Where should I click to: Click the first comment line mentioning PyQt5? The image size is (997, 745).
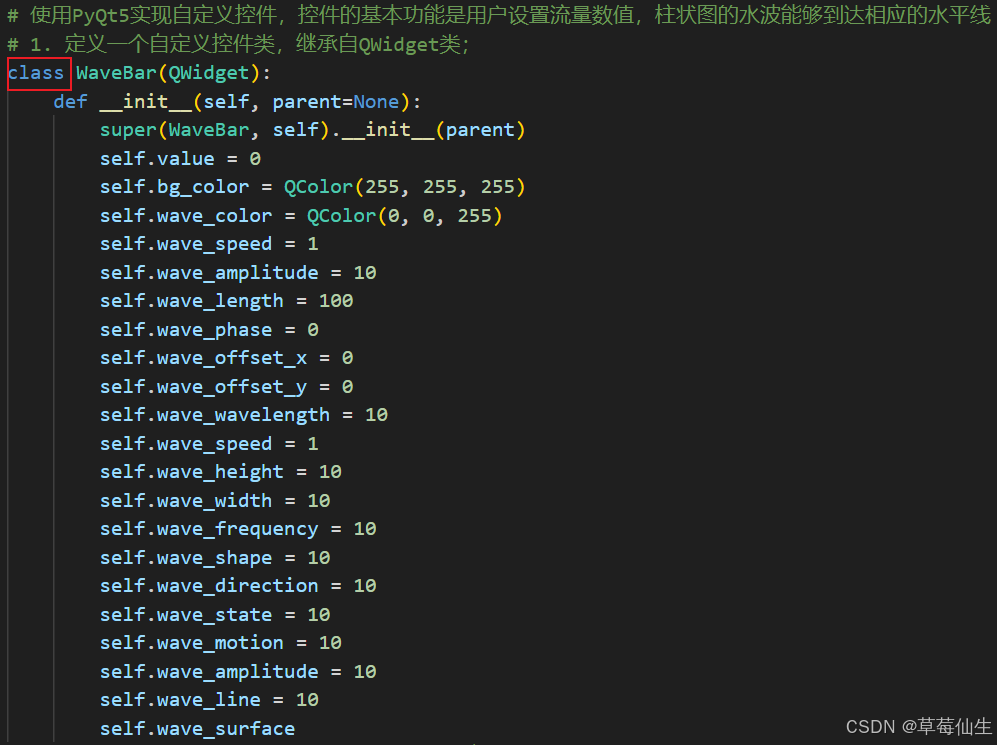498,15
